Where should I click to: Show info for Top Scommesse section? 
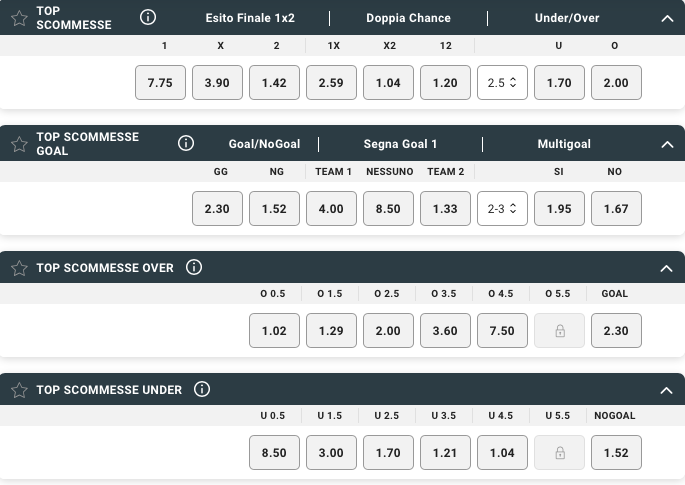click(148, 18)
